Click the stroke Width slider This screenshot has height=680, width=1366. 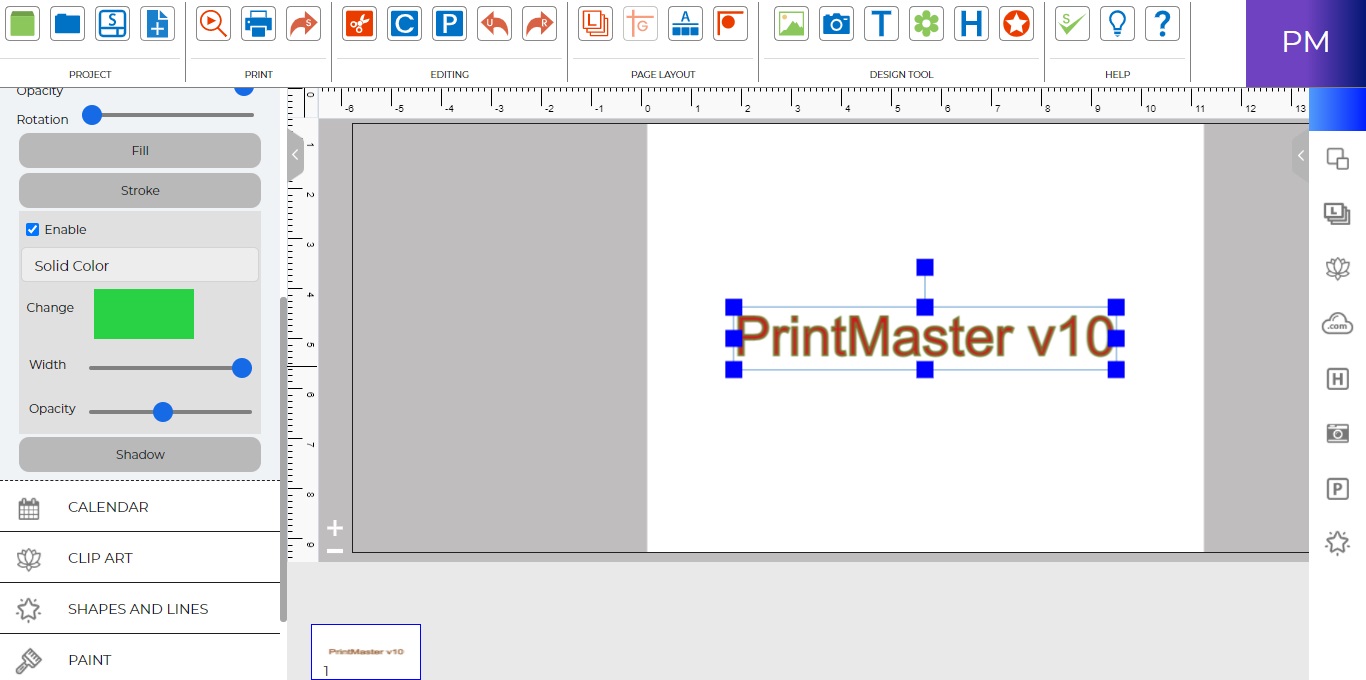(x=170, y=368)
